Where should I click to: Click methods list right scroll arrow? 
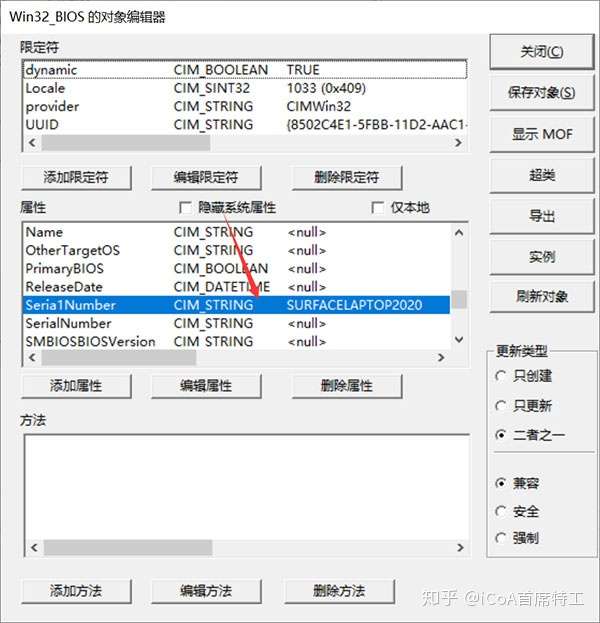460,548
